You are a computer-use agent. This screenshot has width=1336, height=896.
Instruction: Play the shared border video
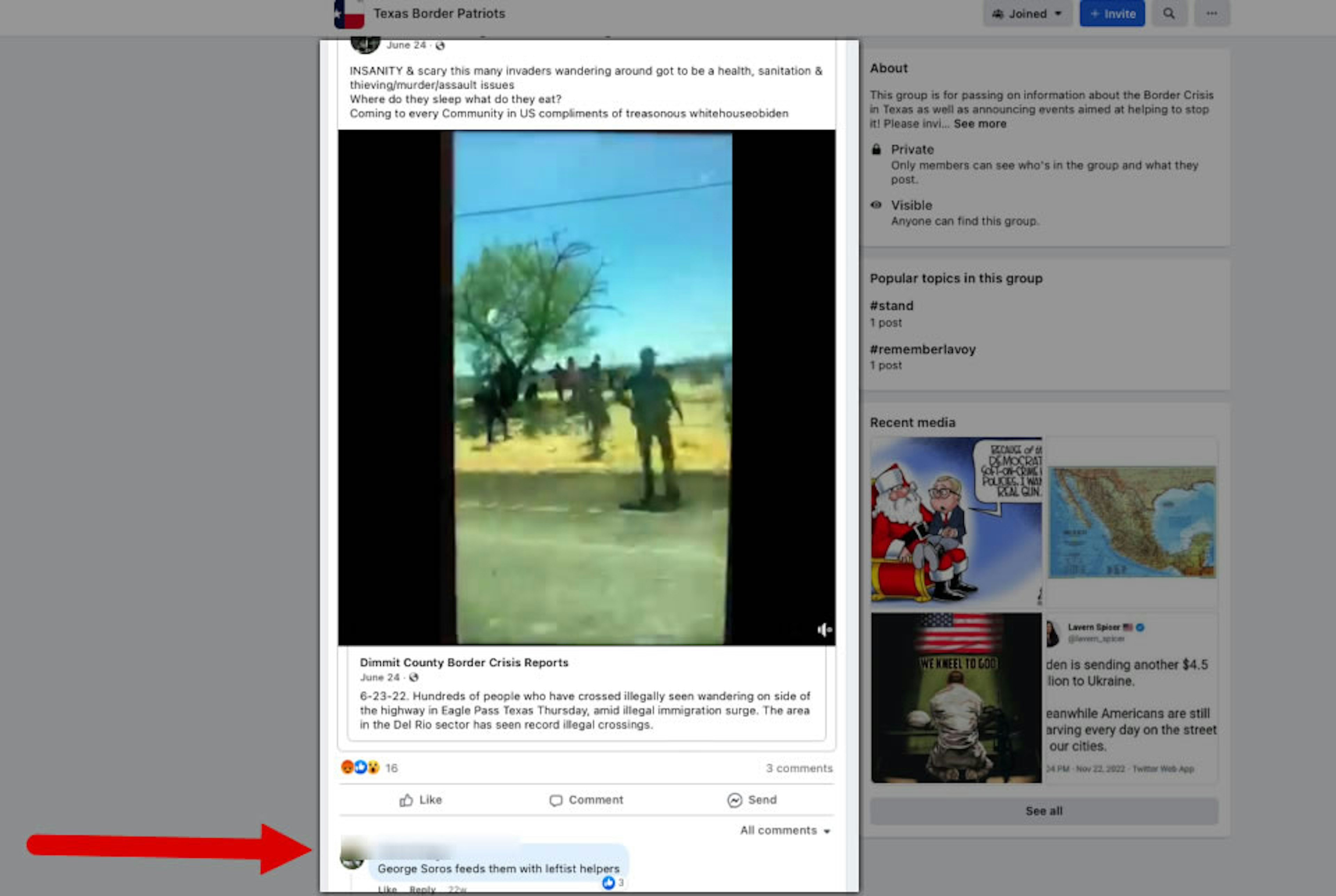(x=586, y=387)
